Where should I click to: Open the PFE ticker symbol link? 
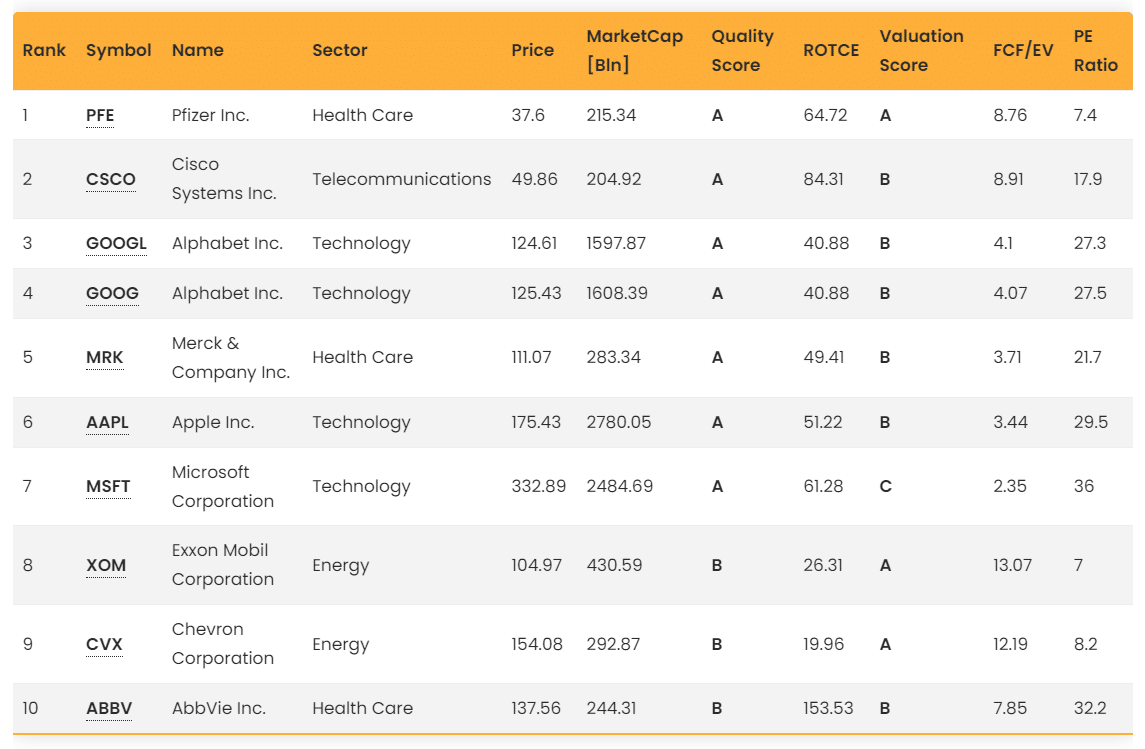coord(100,115)
